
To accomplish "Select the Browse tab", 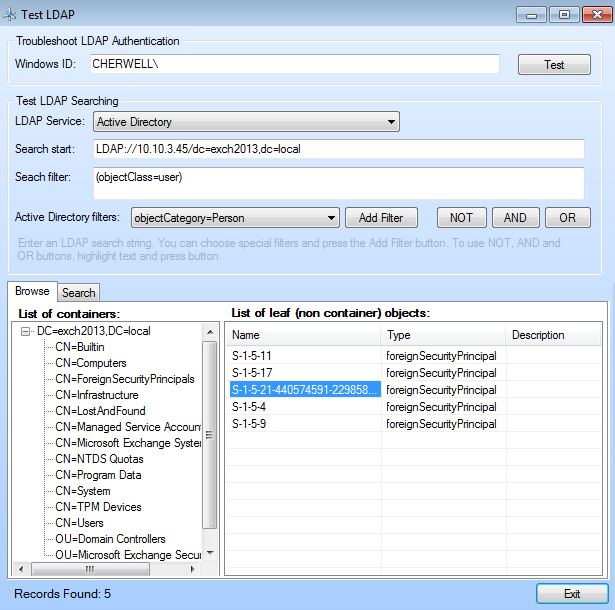I will (30, 291).
